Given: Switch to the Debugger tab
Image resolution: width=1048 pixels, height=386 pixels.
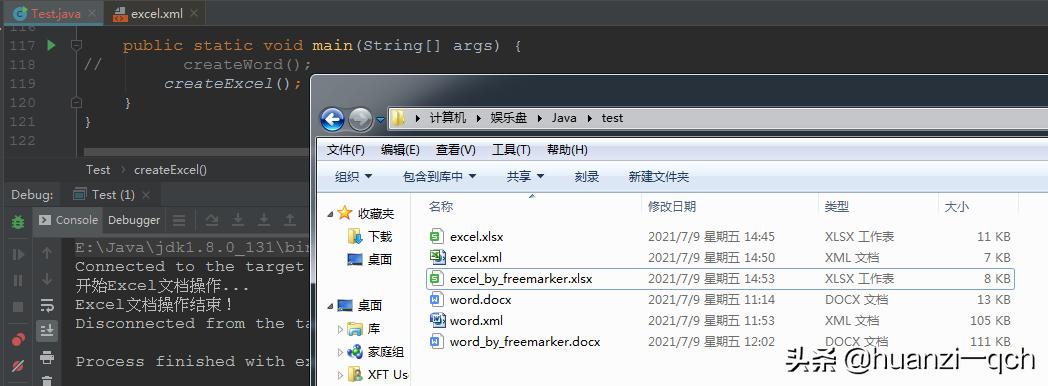Looking at the screenshot, I should (134, 220).
